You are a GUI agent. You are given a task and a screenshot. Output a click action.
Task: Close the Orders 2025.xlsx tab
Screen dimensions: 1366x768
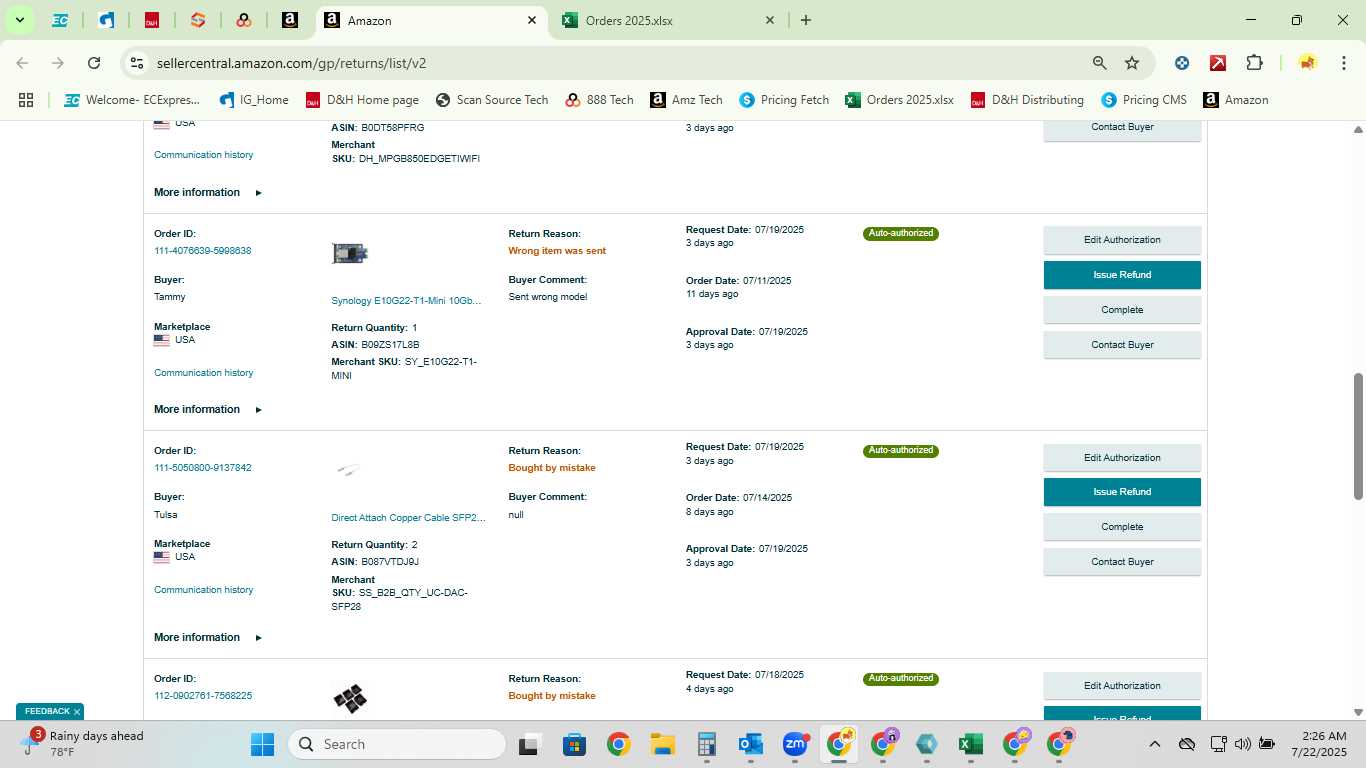(x=770, y=20)
